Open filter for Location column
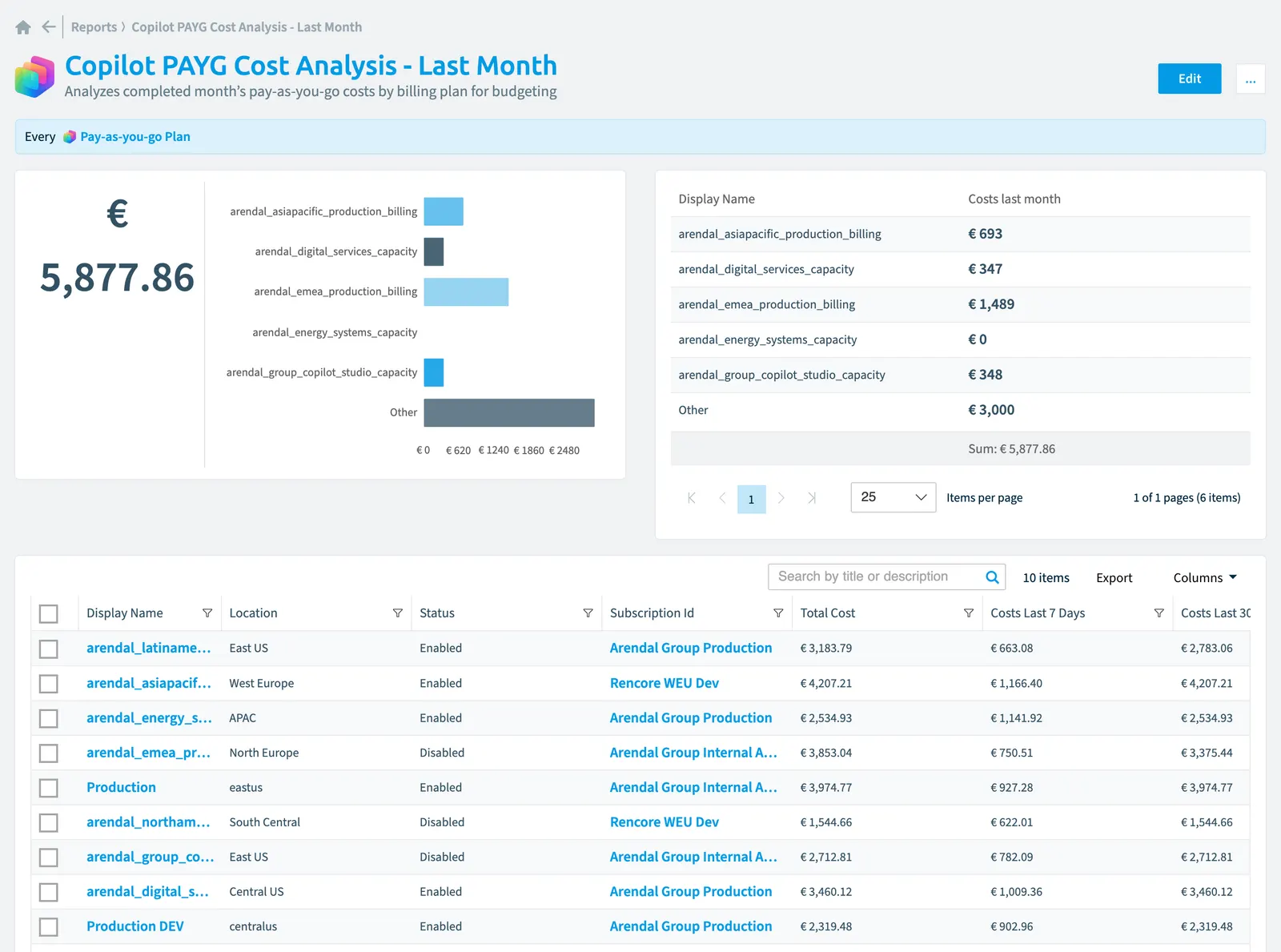Image resolution: width=1281 pixels, height=952 pixels. (x=398, y=613)
